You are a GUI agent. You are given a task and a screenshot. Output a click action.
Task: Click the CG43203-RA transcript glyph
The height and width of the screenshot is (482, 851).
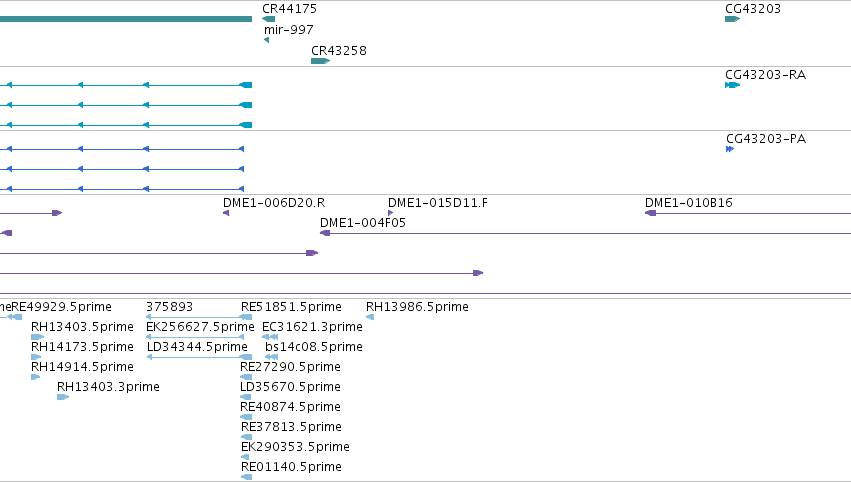click(733, 85)
